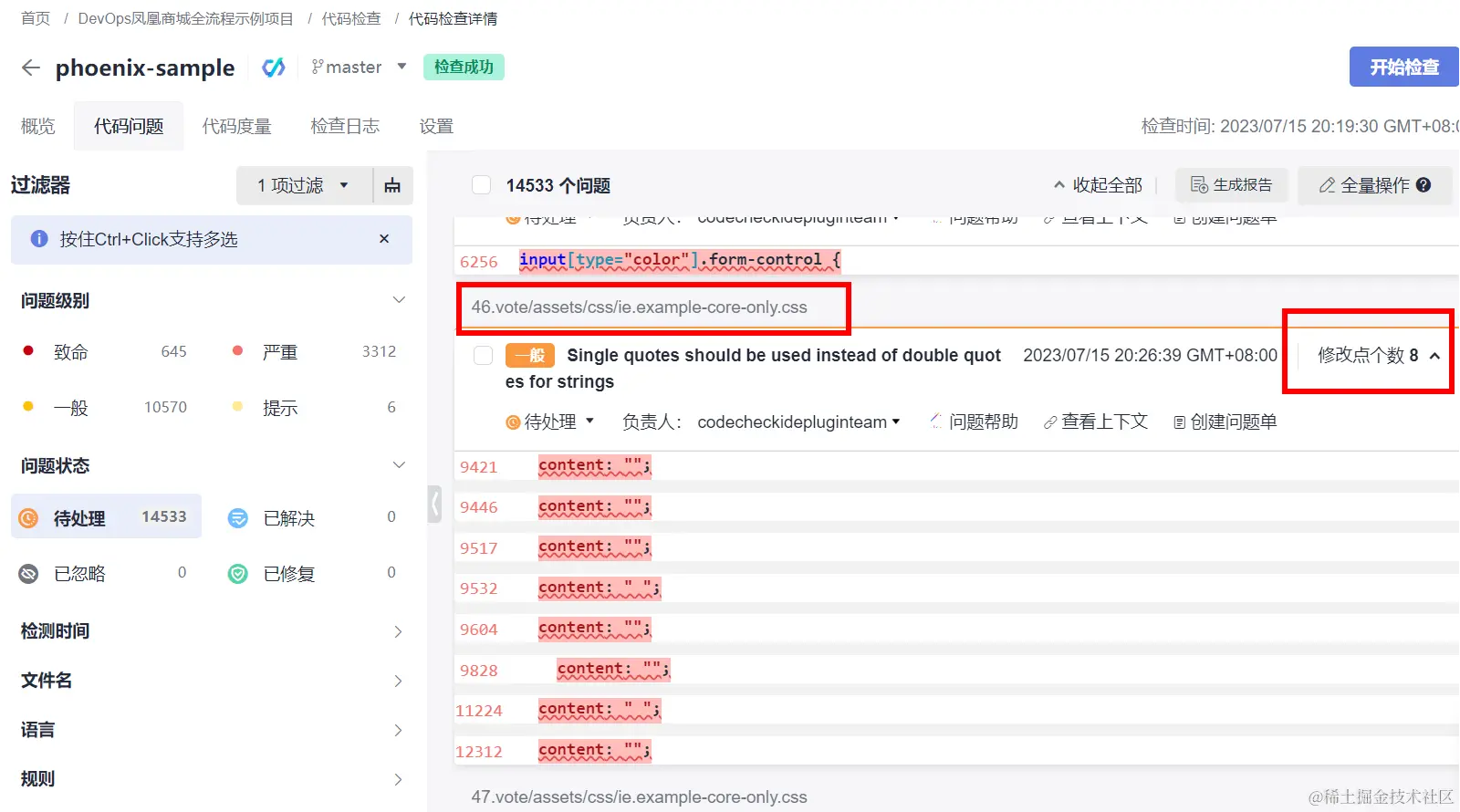The image size is (1460, 812).
Task: Click the 已忽略 crossed-eye icon
Action: pos(28,574)
